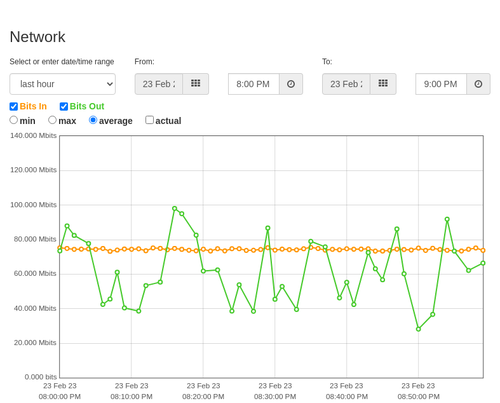Click the 'Select or enter date/time range' label
Screen dimensions: 500x403
[62, 62]
